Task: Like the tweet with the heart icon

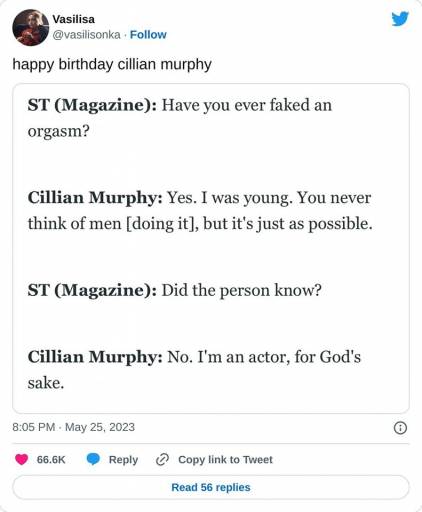Action: click(22, 459)
